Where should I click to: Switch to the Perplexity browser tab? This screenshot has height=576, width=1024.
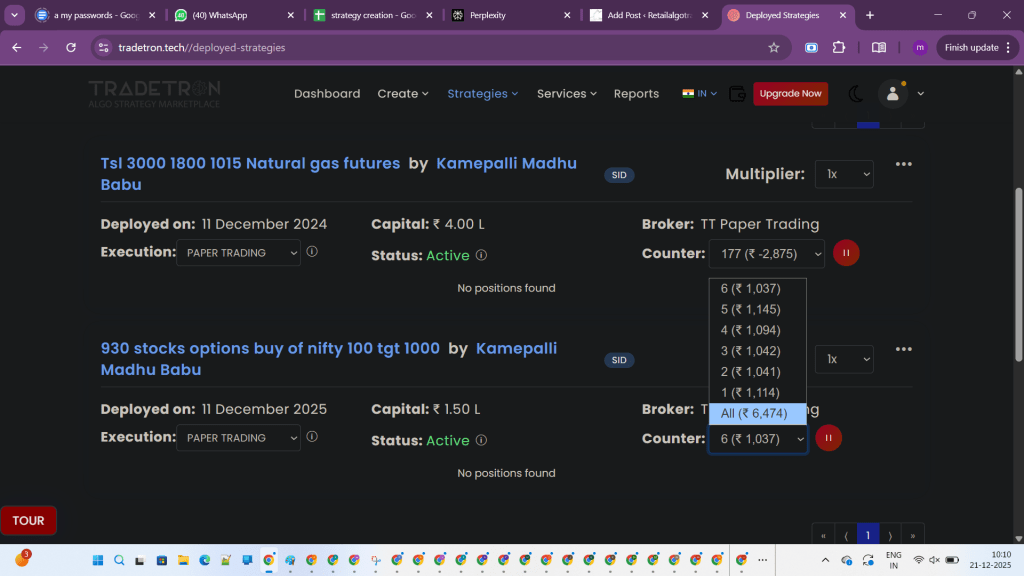pos(510,15)
